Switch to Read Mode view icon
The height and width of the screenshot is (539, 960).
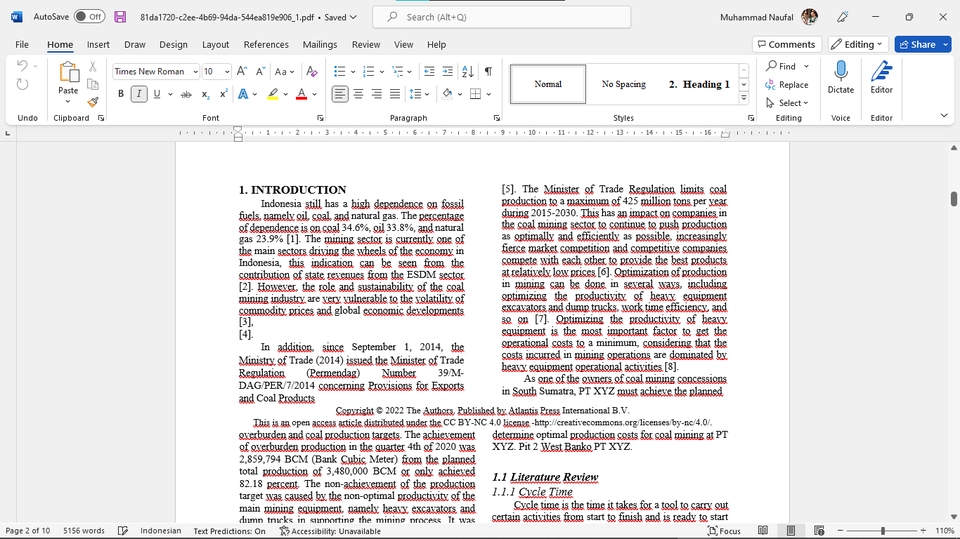[763, 530]
